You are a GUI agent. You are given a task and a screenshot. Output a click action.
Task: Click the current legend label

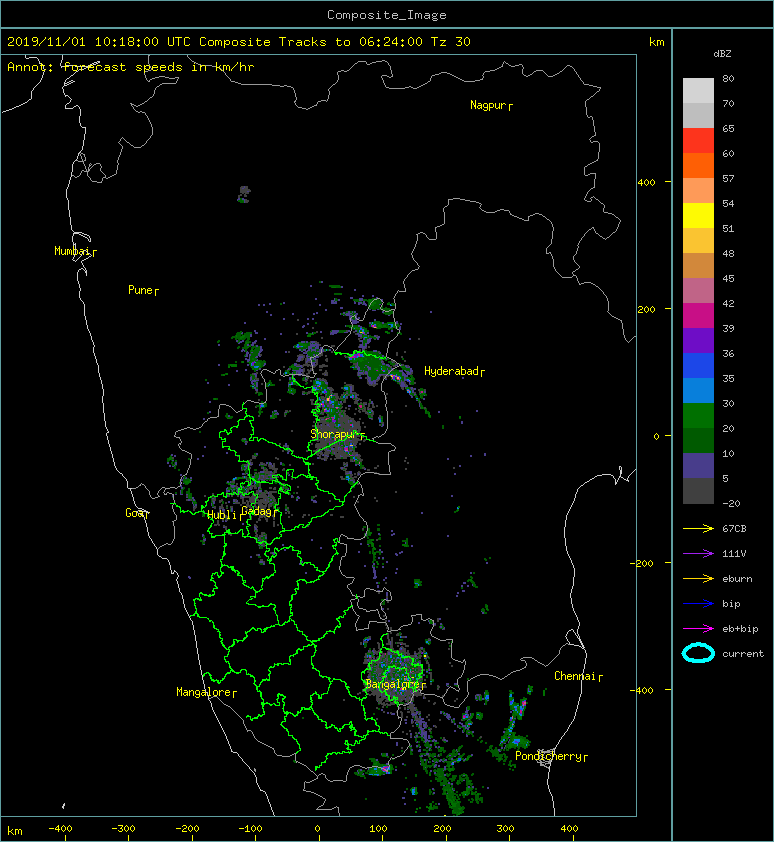click(x=743, y=654)
